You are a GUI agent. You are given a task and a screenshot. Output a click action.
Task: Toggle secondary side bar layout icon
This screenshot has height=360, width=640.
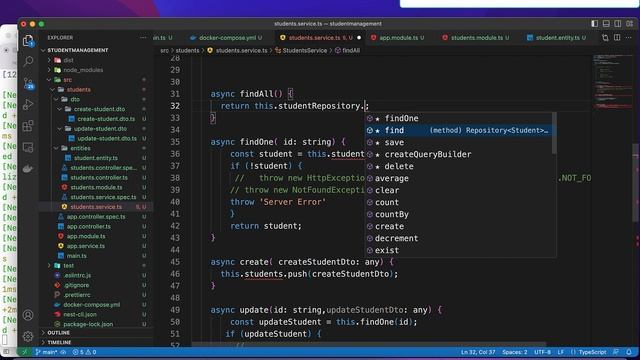pyautogui.click(x=618, y=24)
